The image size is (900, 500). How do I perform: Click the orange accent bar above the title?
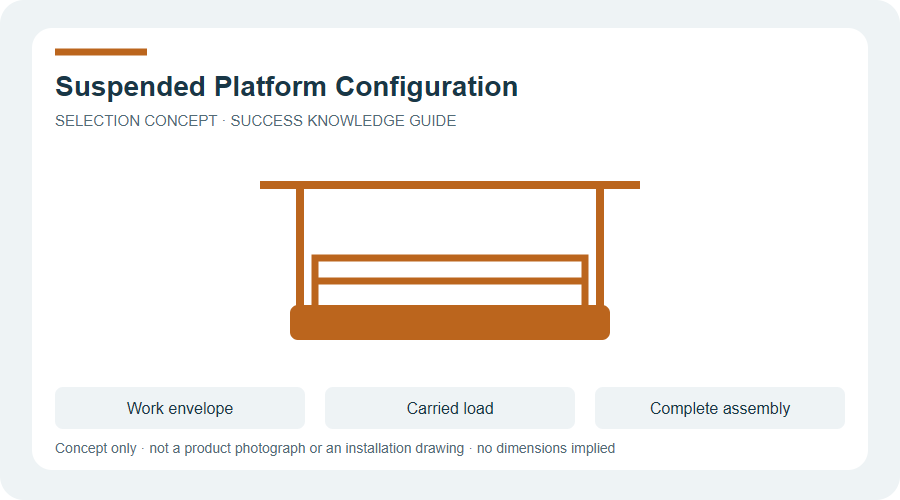click(101, 52)
